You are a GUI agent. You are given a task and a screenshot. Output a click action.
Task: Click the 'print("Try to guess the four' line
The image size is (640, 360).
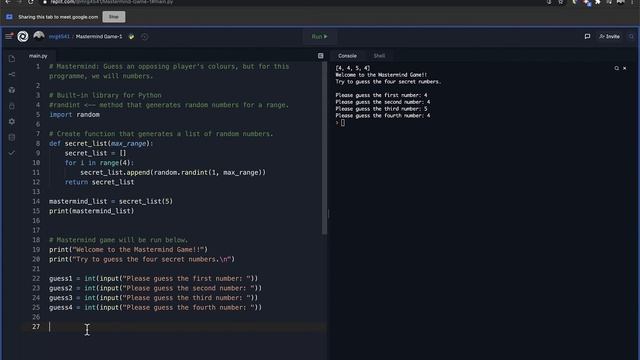point(142,260)
